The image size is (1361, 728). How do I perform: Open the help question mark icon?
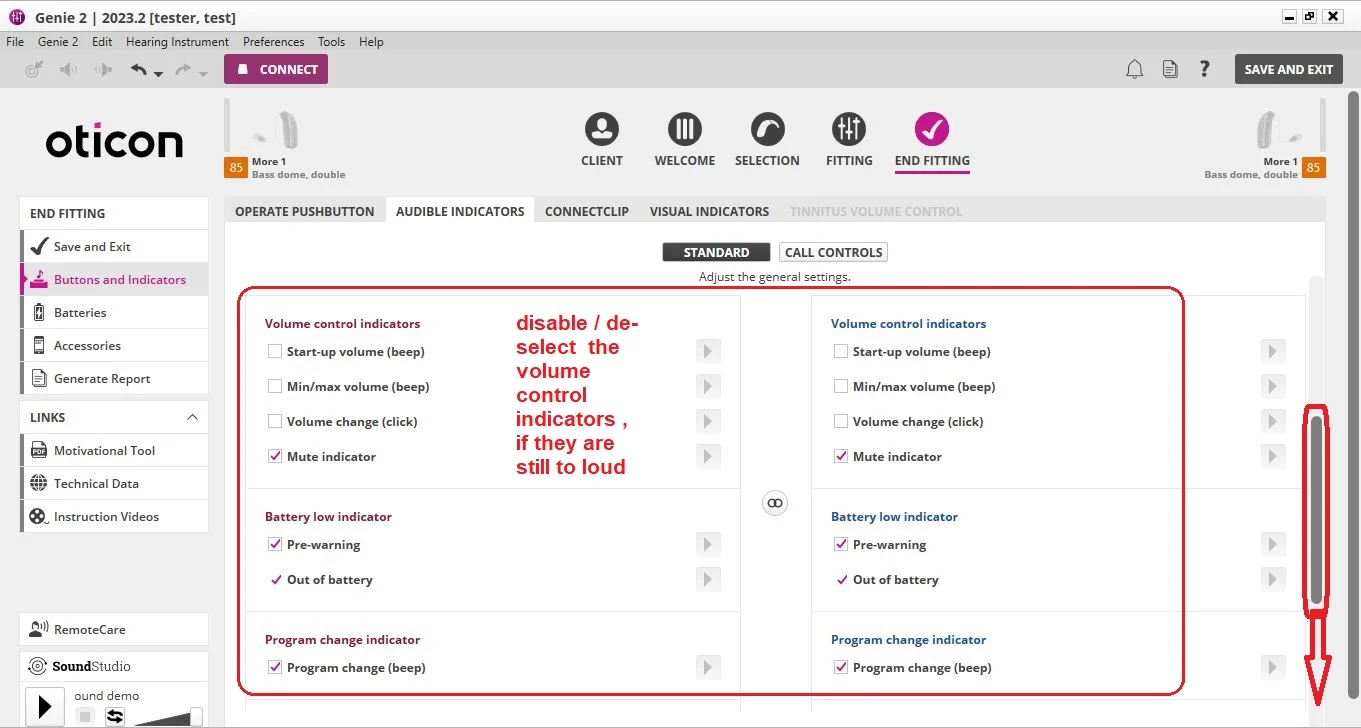[1204, 69]
